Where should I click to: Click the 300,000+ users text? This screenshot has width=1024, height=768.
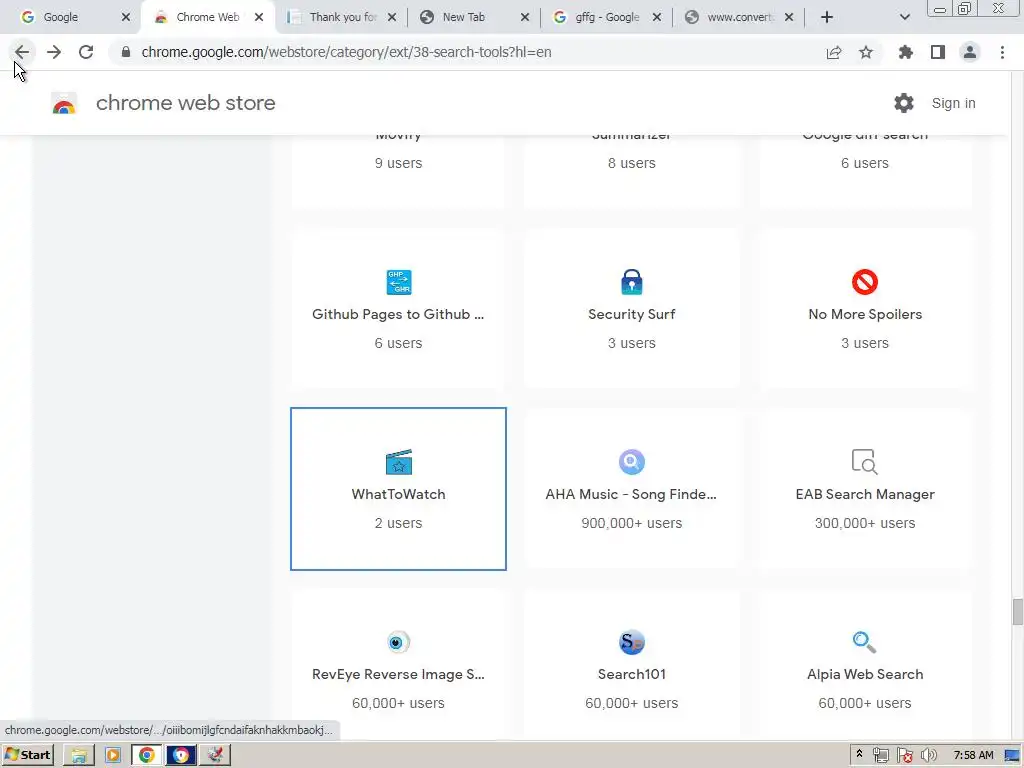click(865, 523)
